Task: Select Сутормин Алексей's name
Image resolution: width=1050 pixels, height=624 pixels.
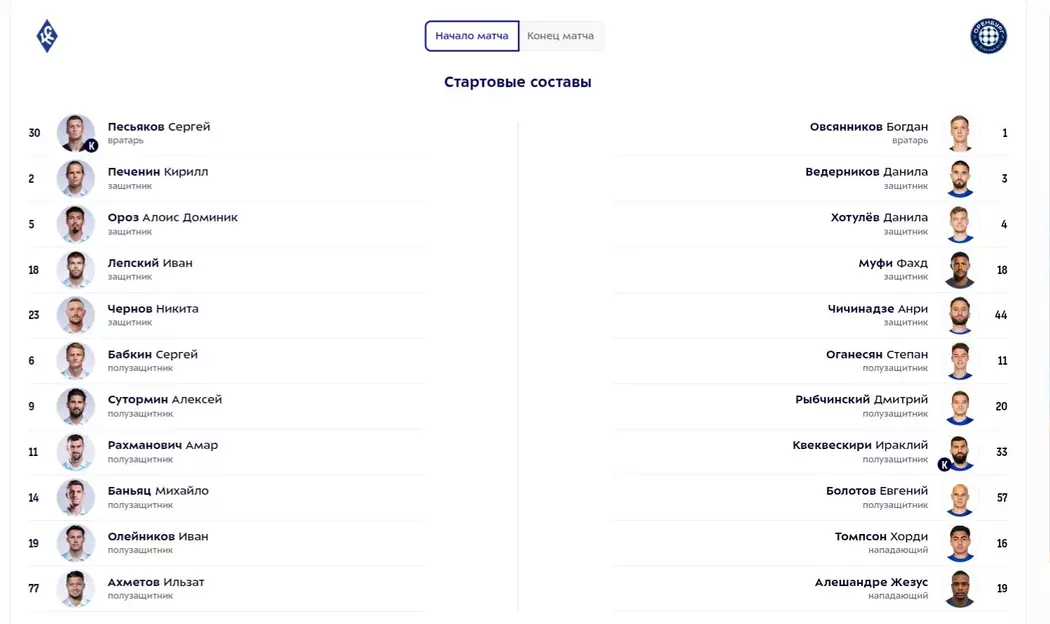Action: pos(165,399)
